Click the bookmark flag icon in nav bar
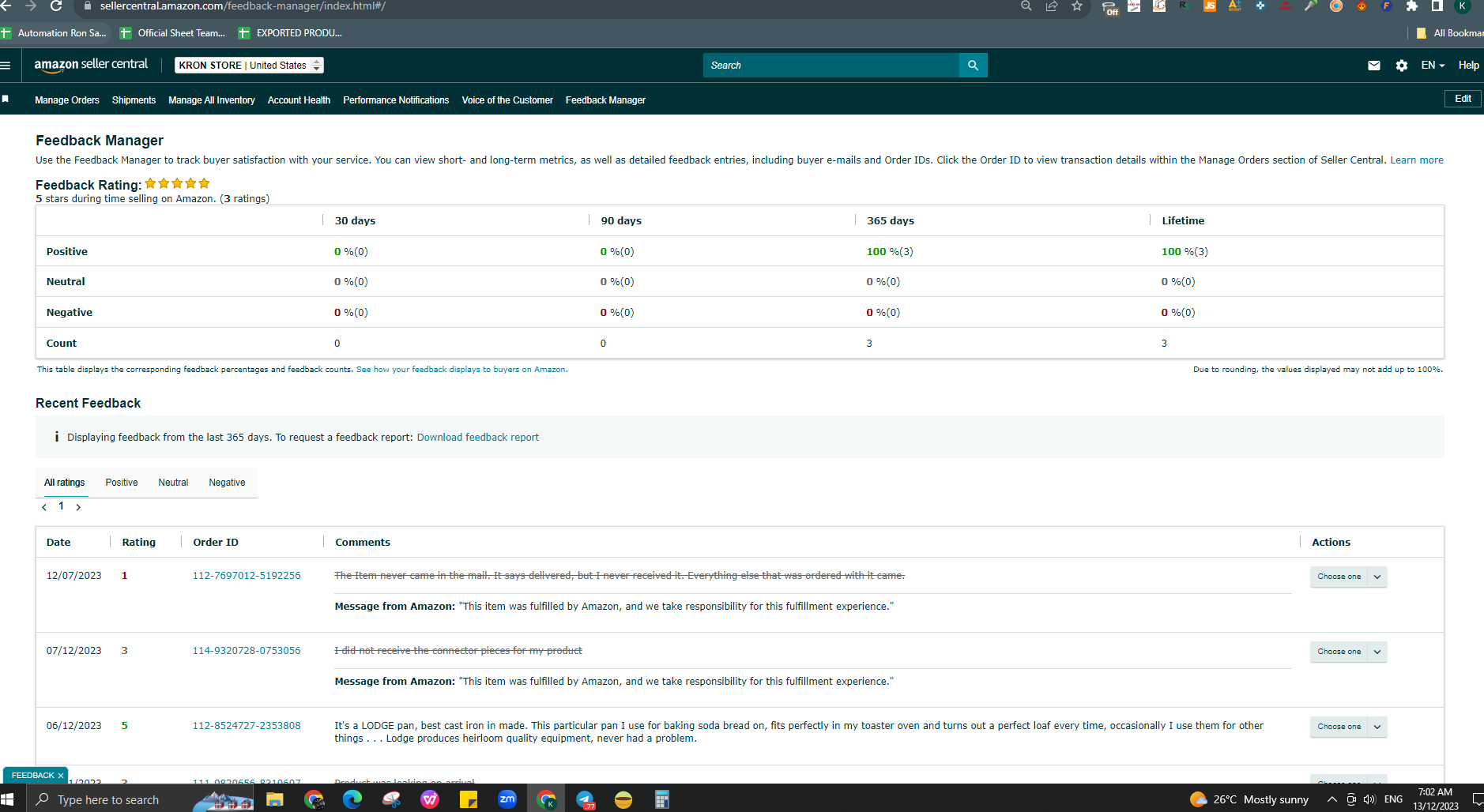Image resolution: width=1484 pixels, height=812 pixels. [x=6, y=99]
